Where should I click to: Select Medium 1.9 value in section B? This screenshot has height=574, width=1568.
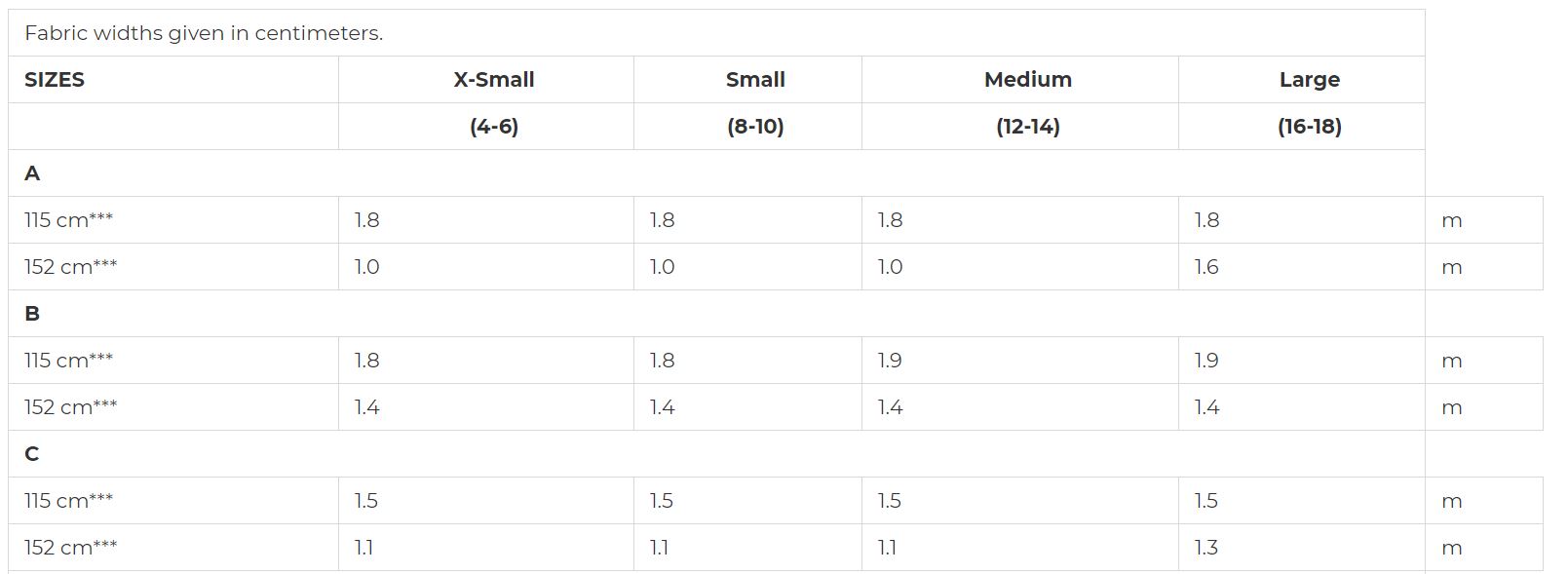pos(890,361)
